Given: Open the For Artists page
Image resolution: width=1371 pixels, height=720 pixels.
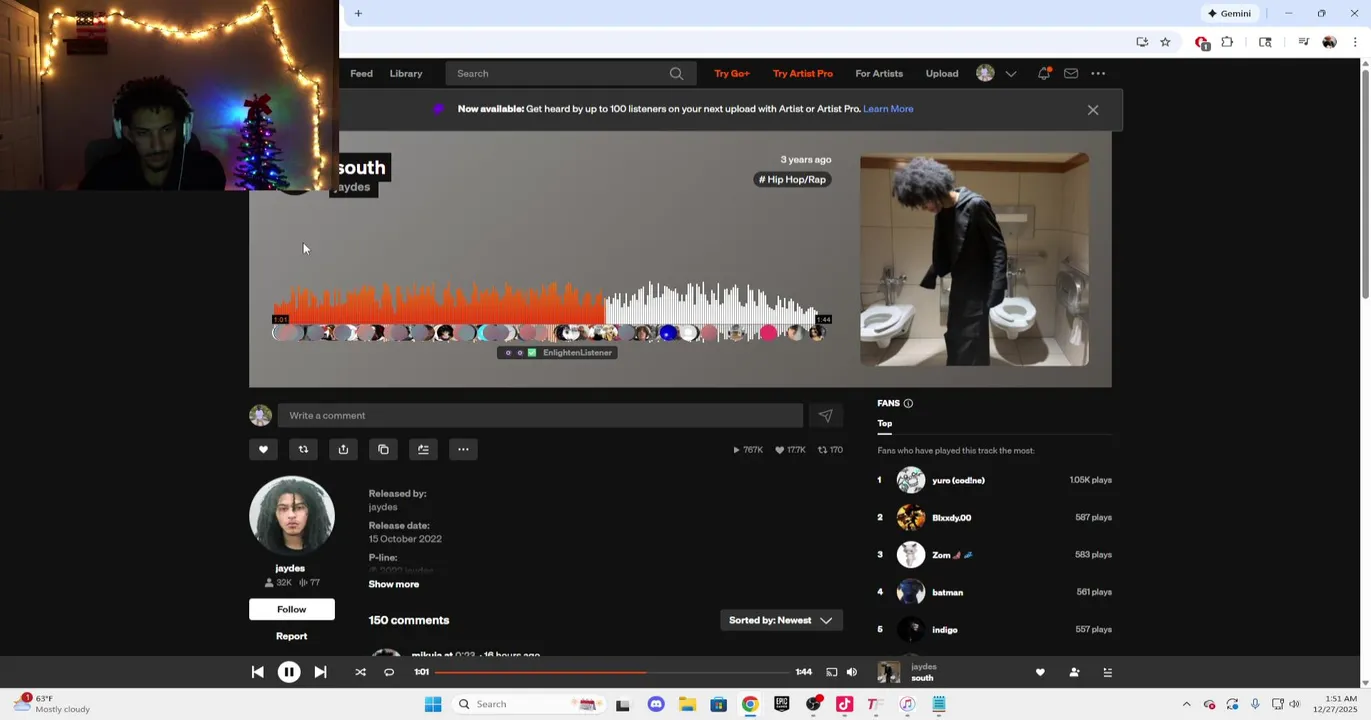Looking at the screenshot, I should coord(879,73).
